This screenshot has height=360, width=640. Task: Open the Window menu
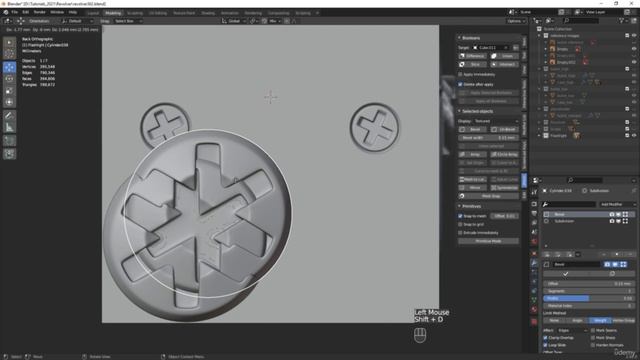tap(57, 12)
